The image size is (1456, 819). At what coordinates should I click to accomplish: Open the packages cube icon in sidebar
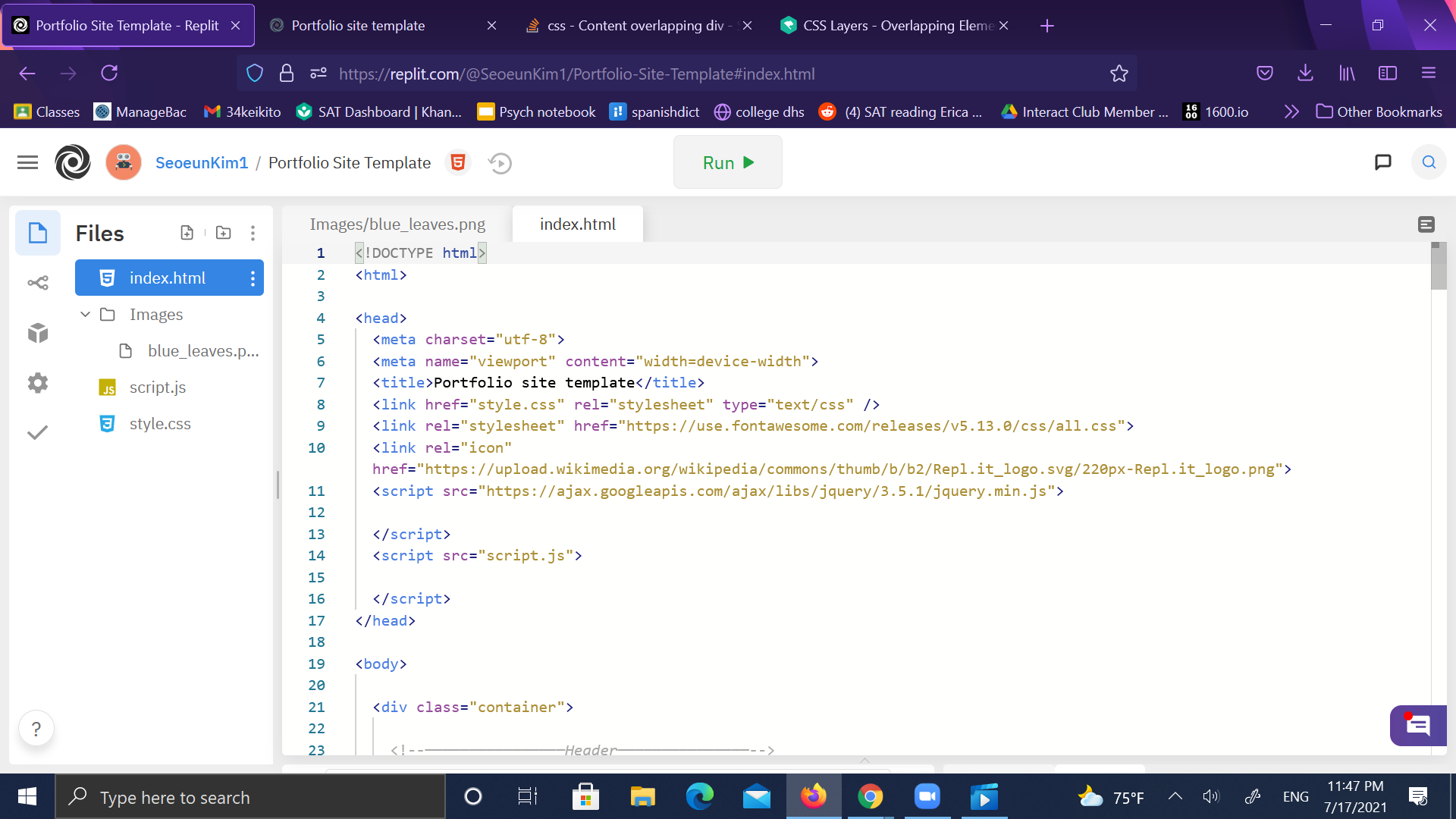pos(38,333)
